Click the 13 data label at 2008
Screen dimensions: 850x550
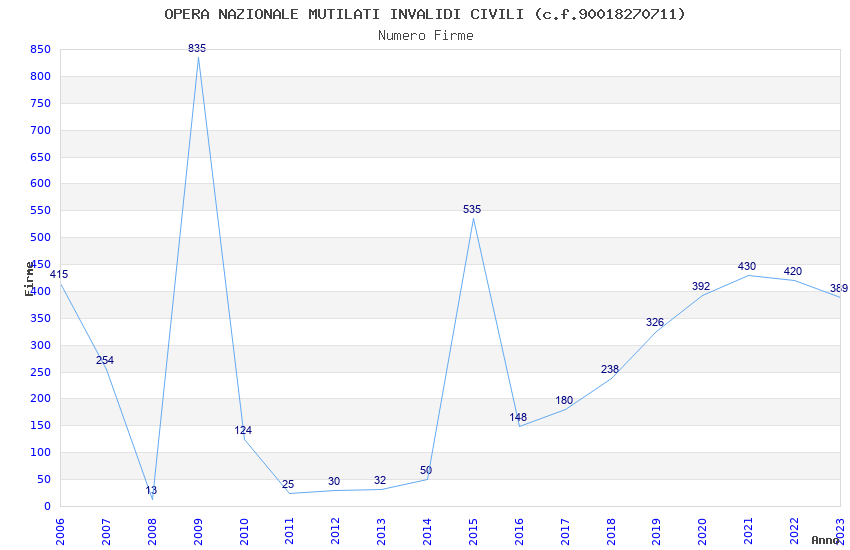151,490
